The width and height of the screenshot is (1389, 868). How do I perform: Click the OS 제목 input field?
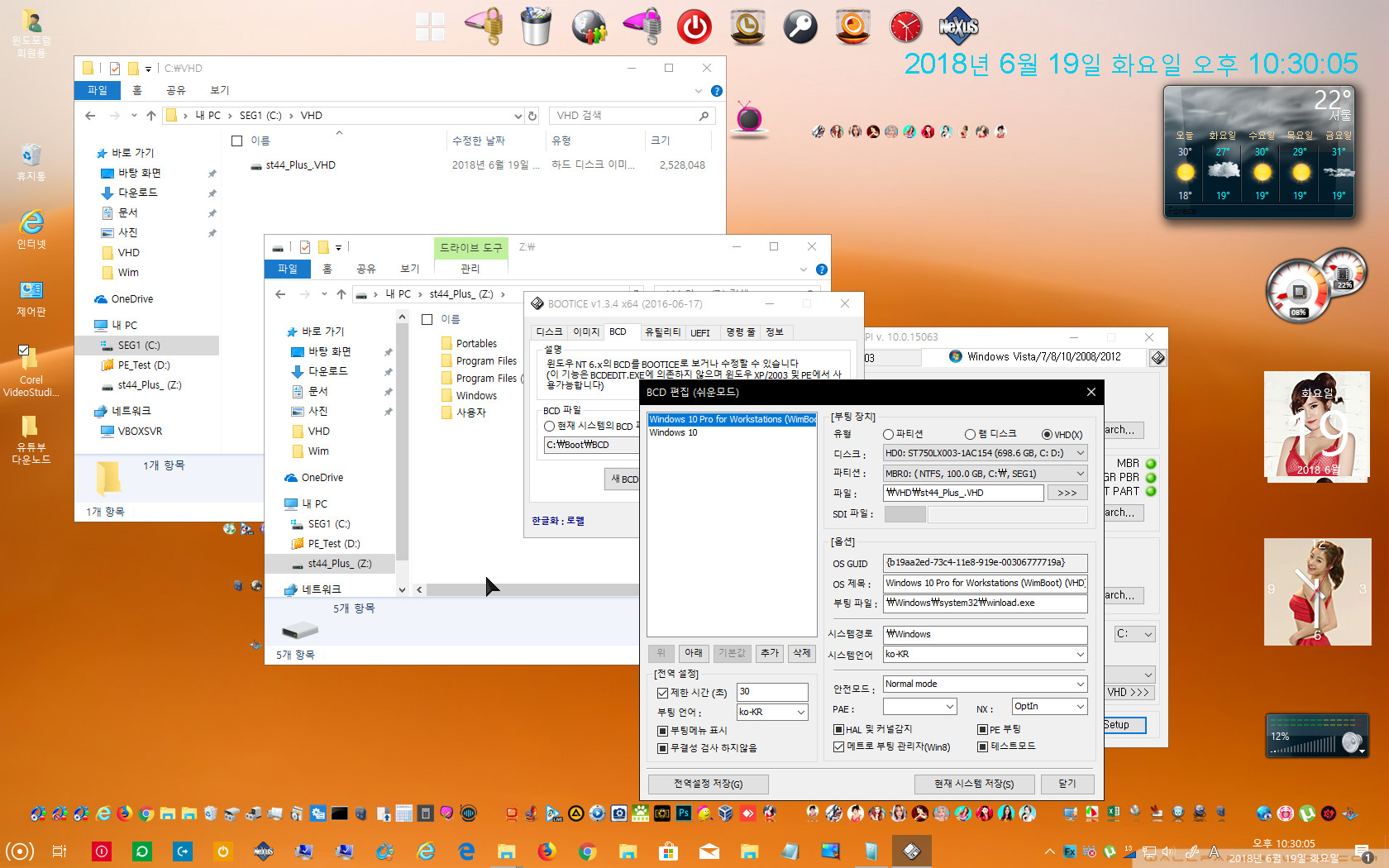pos(985,584)
